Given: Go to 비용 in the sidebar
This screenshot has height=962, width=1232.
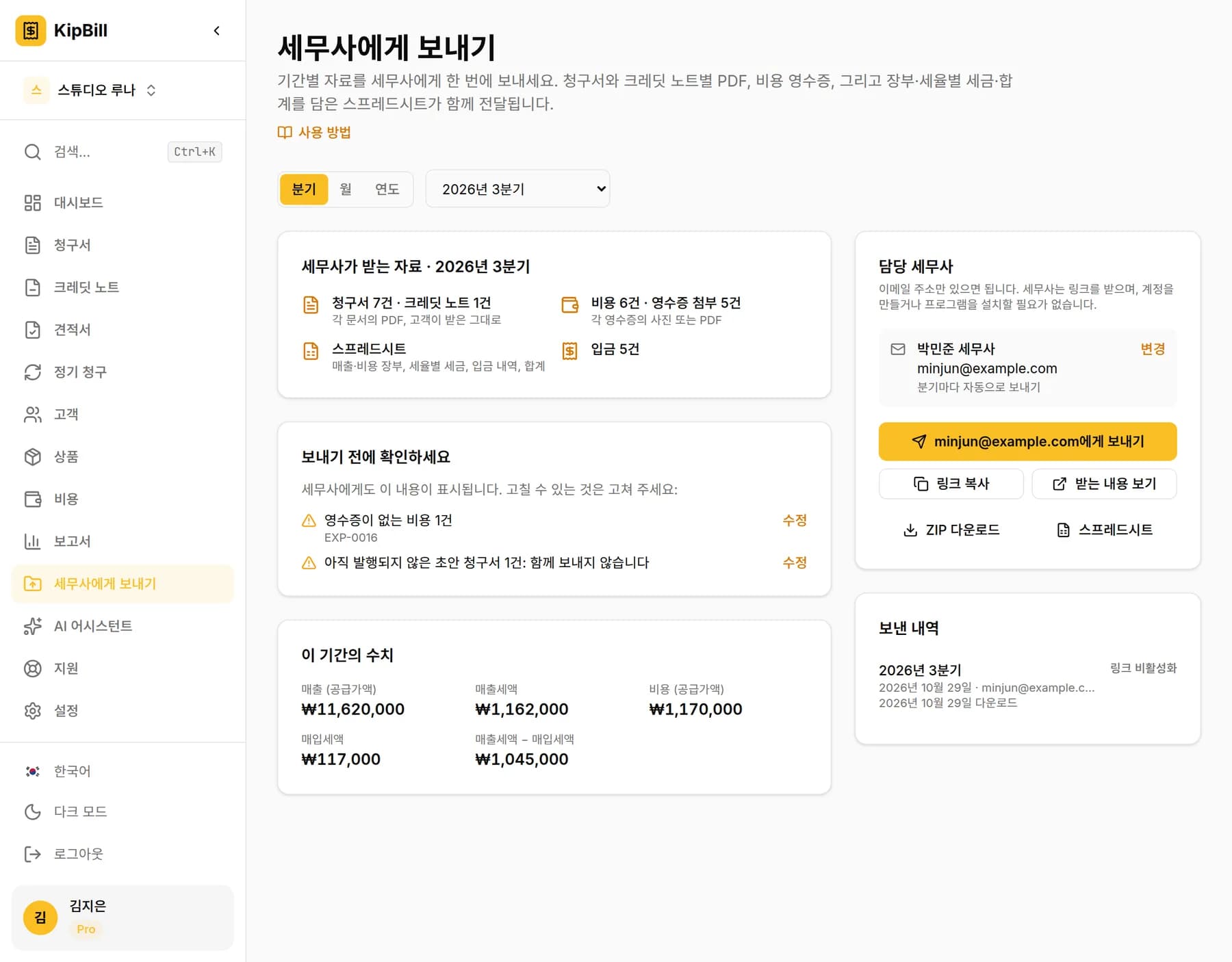Looking at the screenshot, I should point(123,499).
